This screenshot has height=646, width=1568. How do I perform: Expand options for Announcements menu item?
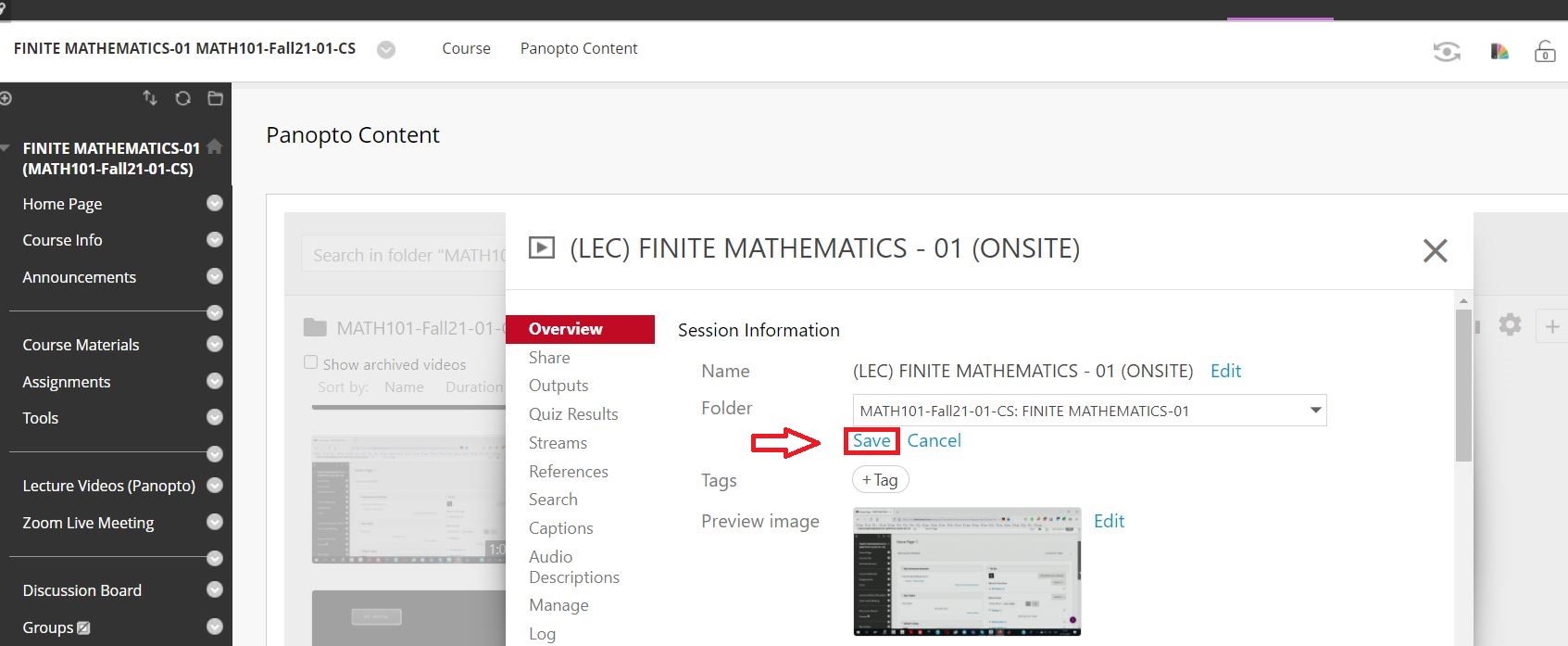215,276
